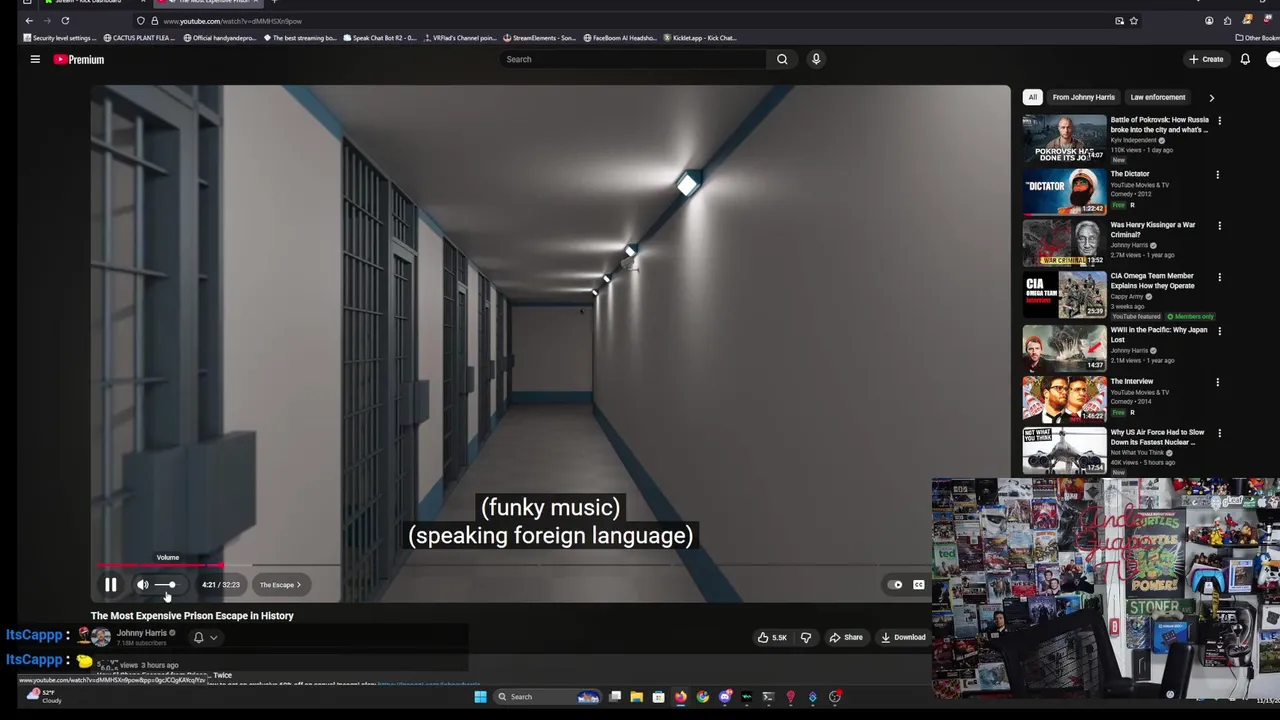Open the Kicklet.app bookmark
This screenshot has height=720, width=1280.
pyautogui.click(x=699, y=38)
